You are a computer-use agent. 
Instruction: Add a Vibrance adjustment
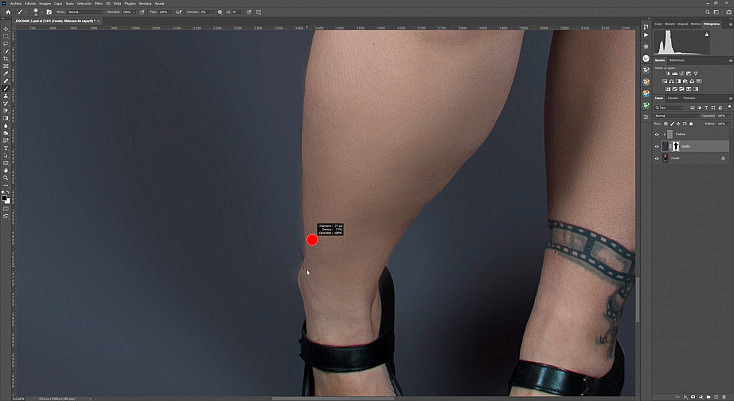[x=696, y=74]
